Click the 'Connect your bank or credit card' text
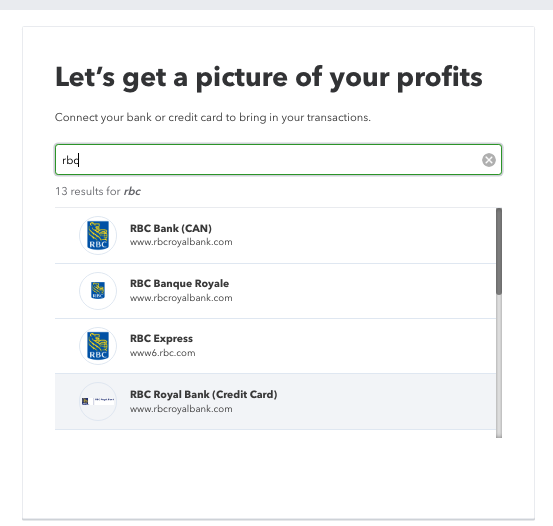This screenshot has height=526, width=553. click(213, 117)
